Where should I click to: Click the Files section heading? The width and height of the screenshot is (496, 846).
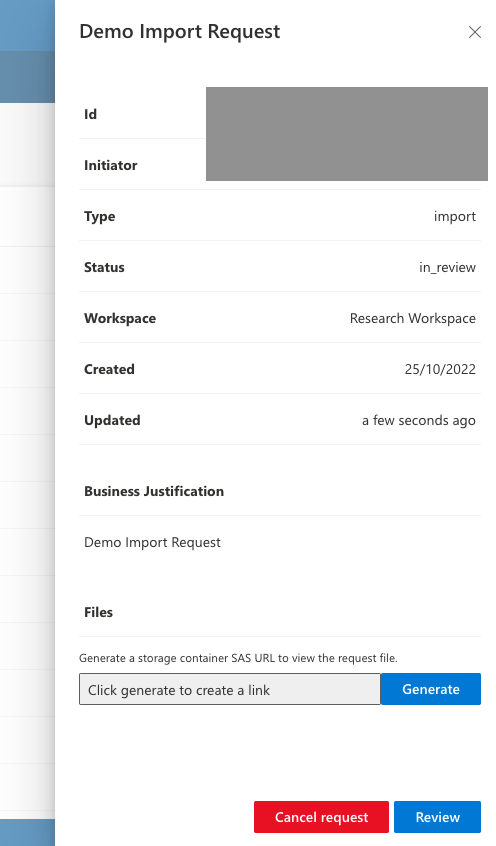98,612
